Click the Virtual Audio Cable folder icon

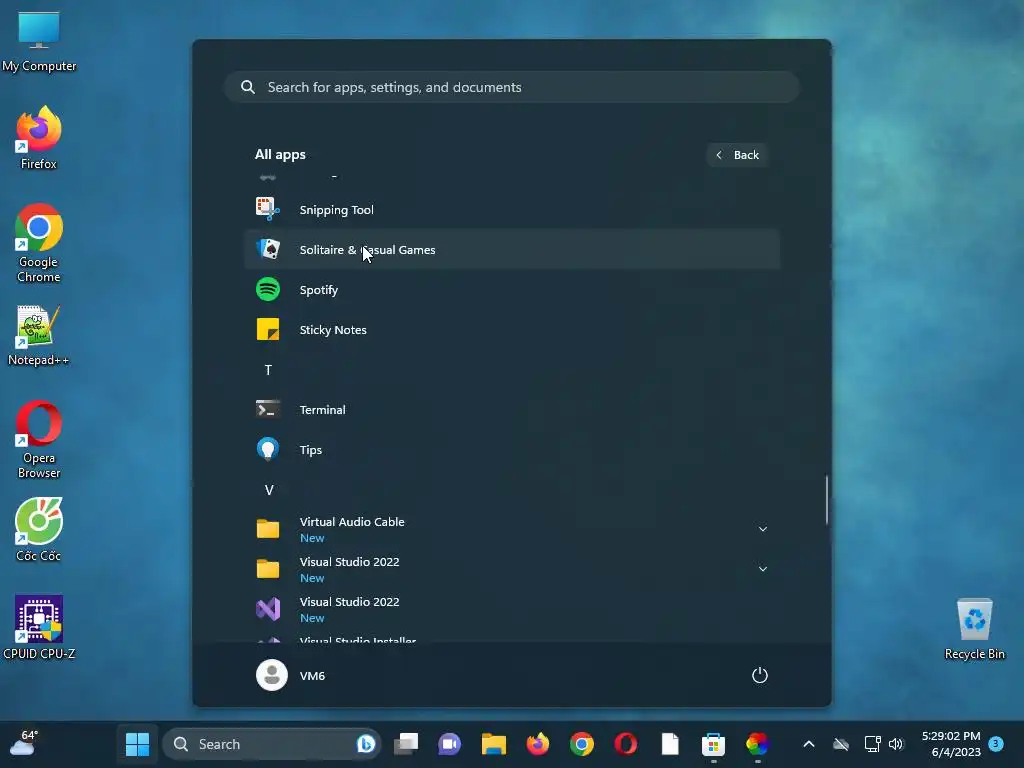268,528
